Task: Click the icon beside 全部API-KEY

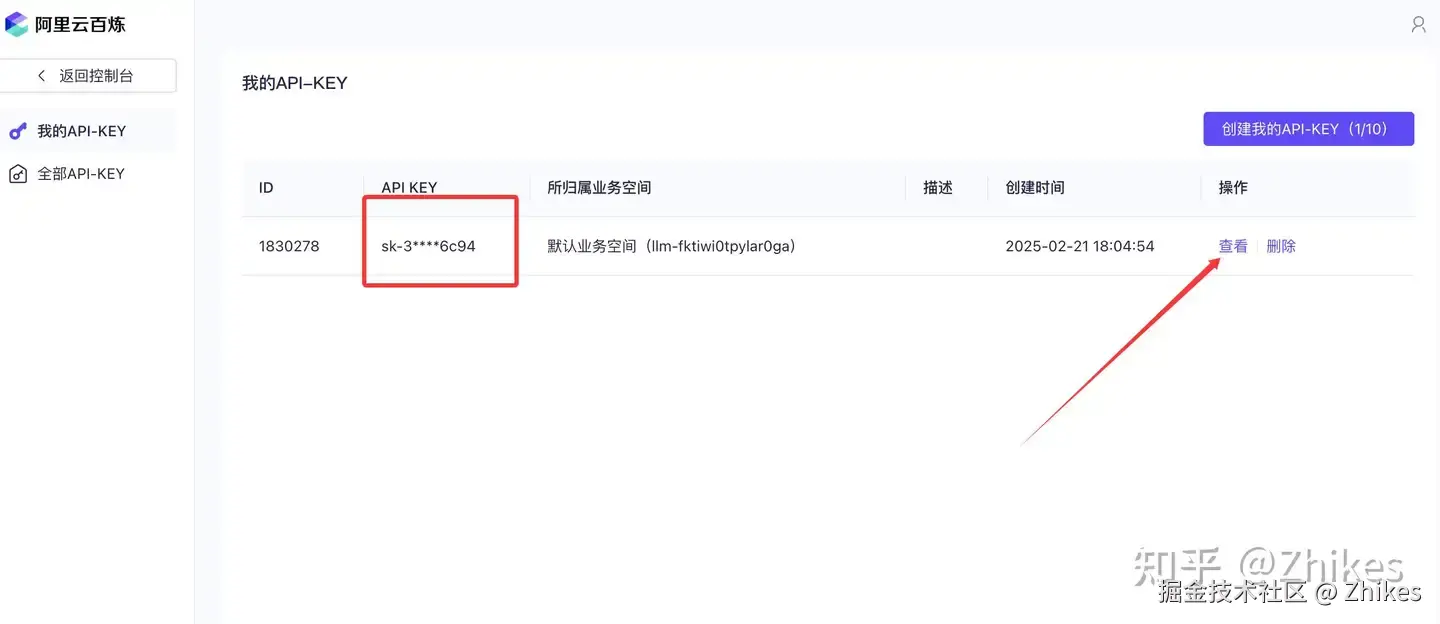Action: pos(17,174)
